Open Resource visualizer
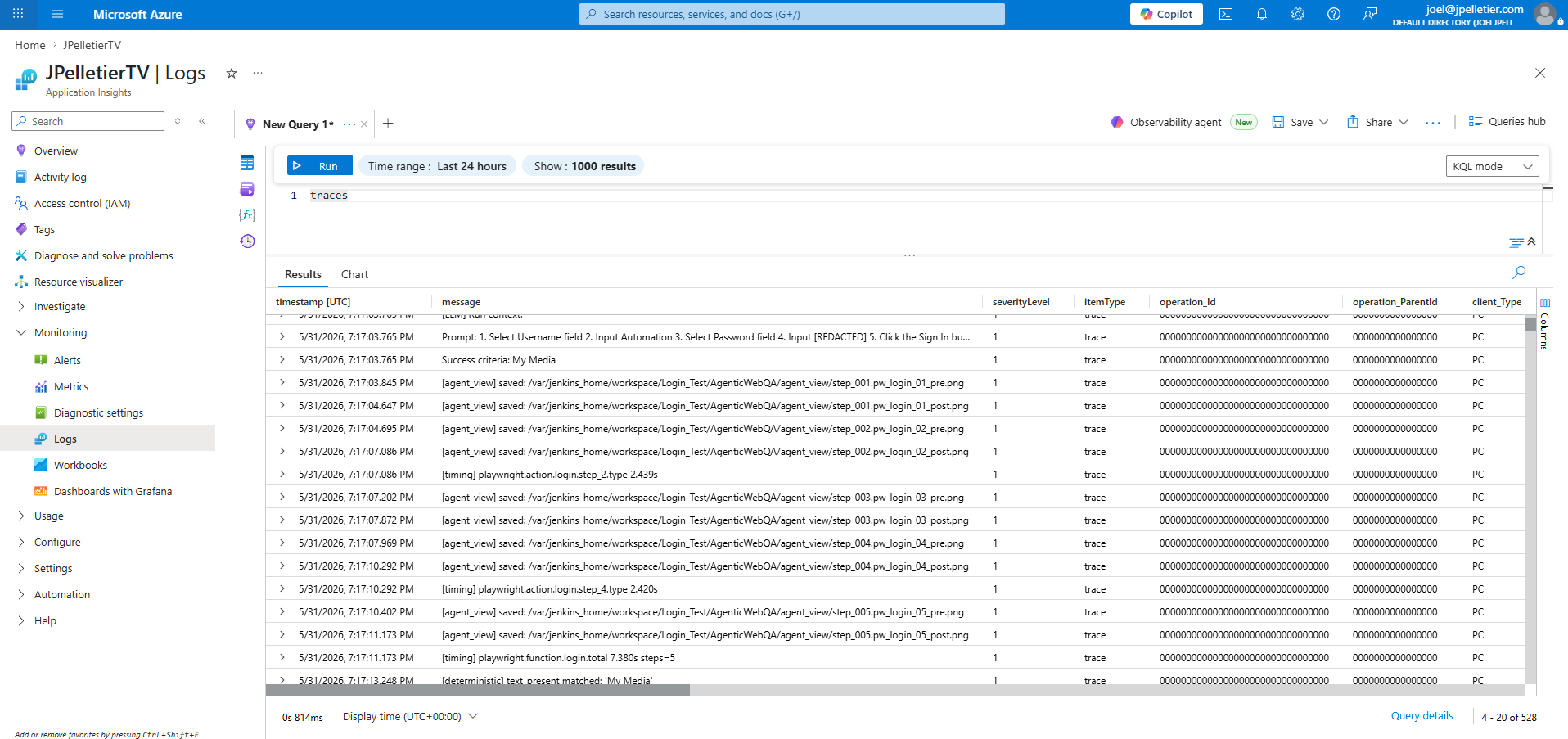 [79, 282]
